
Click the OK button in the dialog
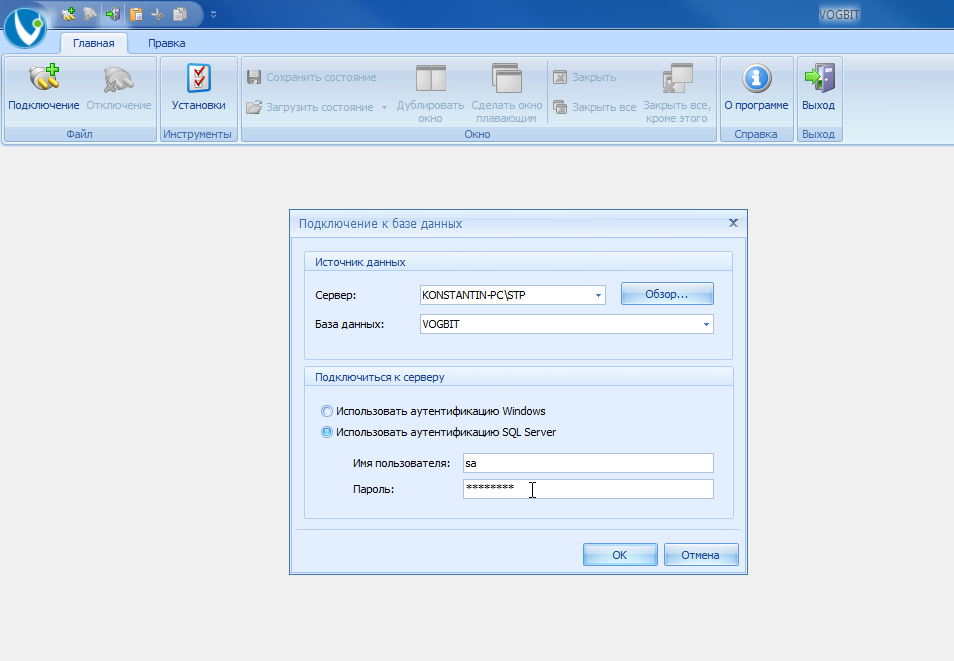[620, 554]
